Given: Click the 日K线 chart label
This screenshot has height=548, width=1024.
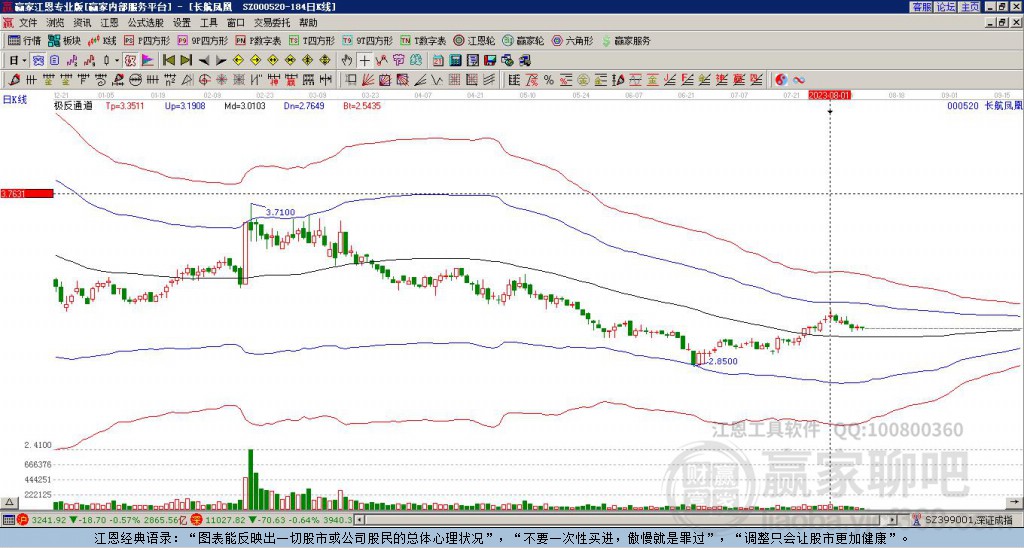Looking at the screenshot, I should click(15, 100).
